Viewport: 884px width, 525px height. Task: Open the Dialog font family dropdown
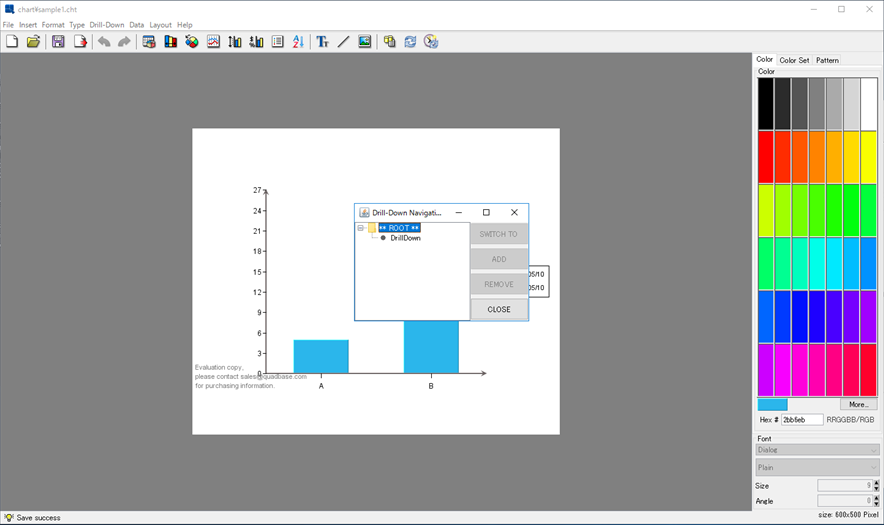click(817, 450)
